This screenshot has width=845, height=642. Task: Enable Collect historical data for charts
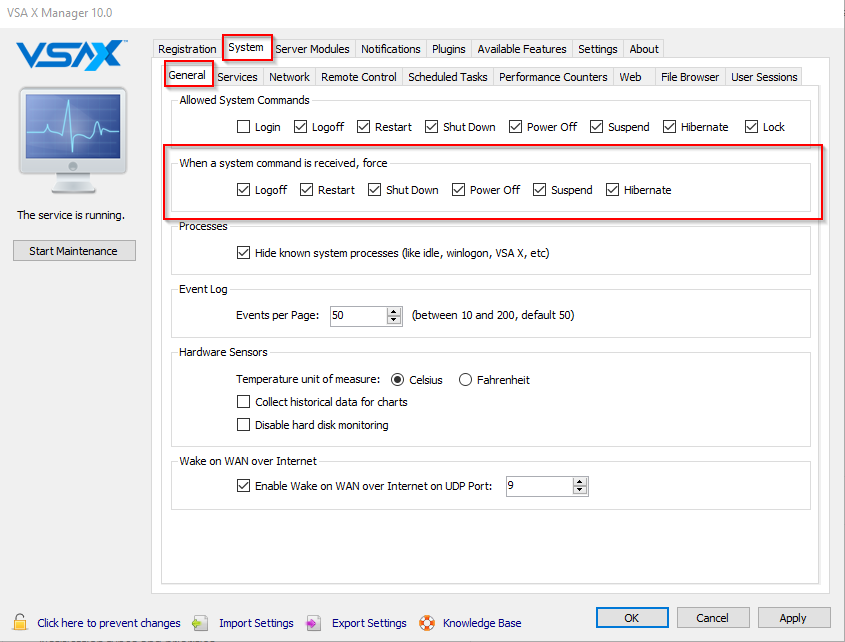pyautogui.click(x=244, y=402)
